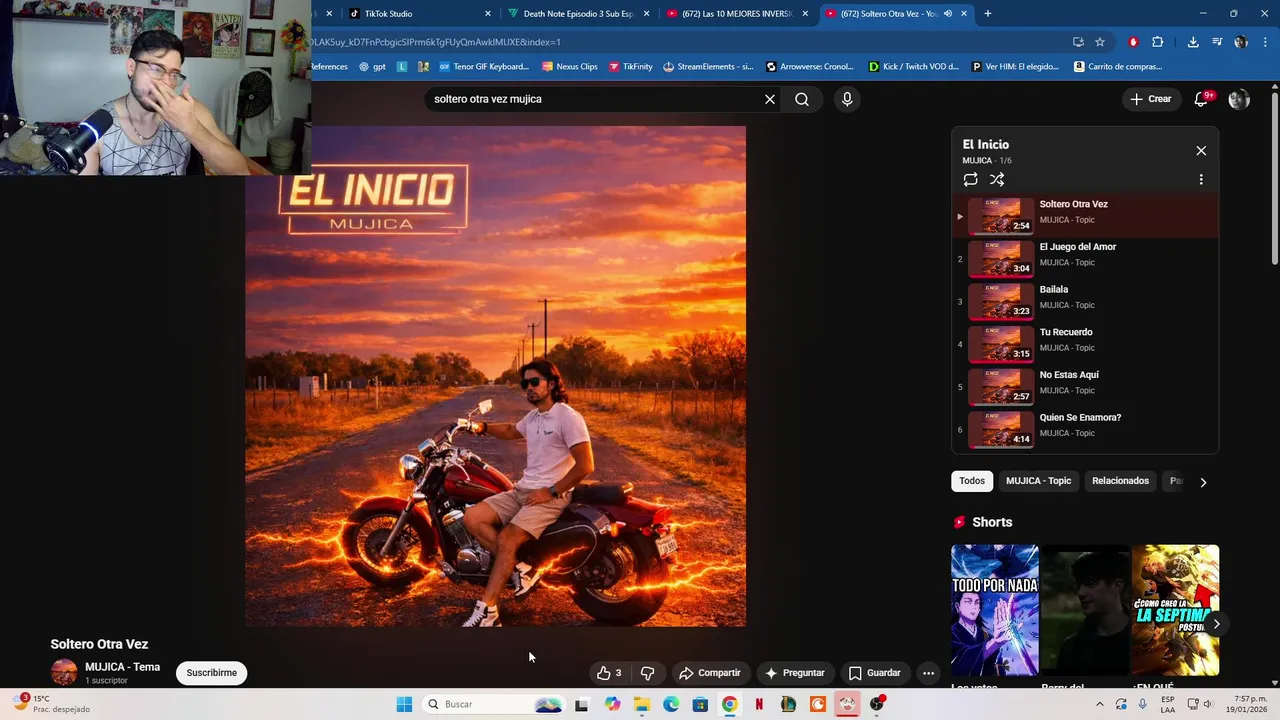Clear the search text with the X
The image size is (1280, 720).
point(770,99)
